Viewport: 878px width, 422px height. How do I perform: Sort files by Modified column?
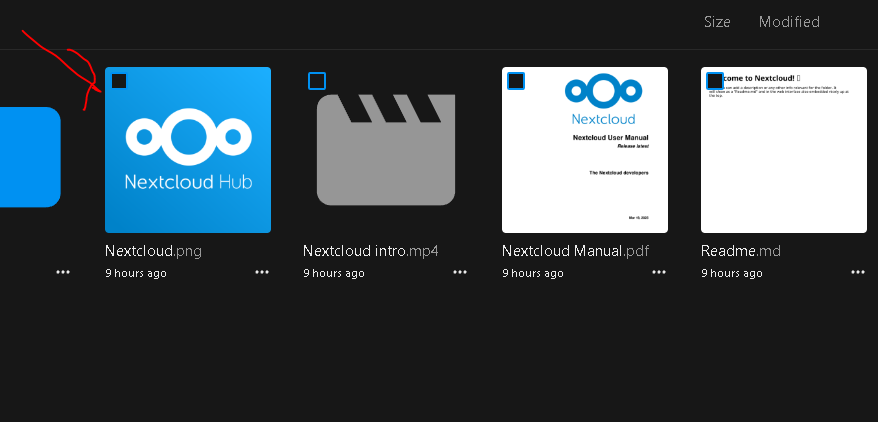pos(789,22)
